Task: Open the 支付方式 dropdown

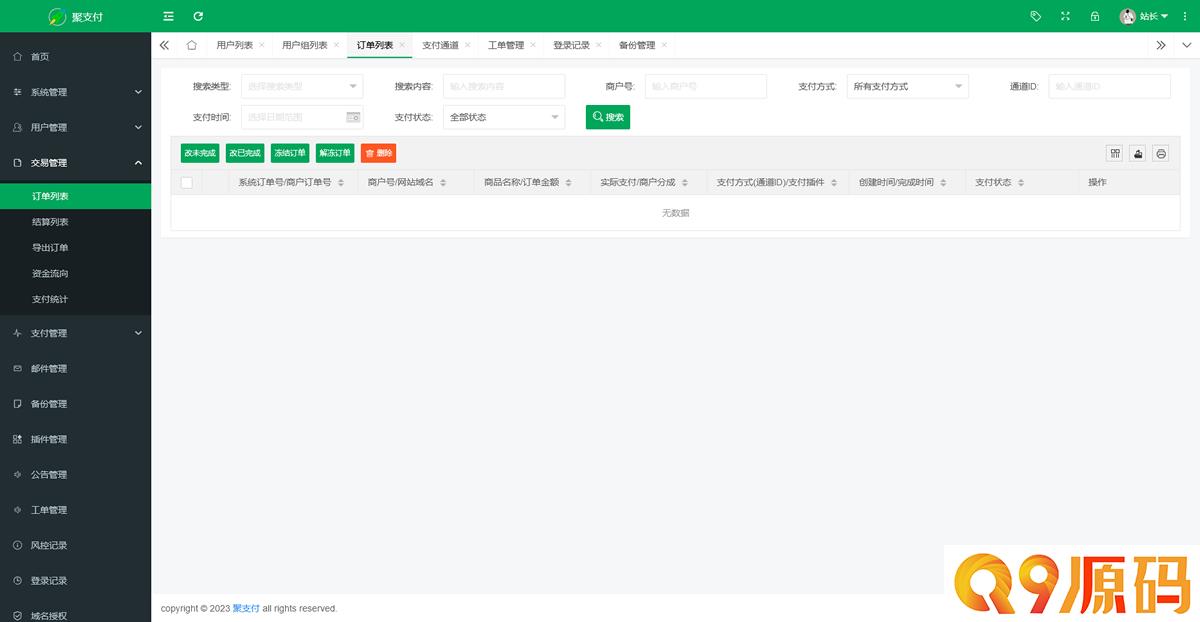Action: 908,86
